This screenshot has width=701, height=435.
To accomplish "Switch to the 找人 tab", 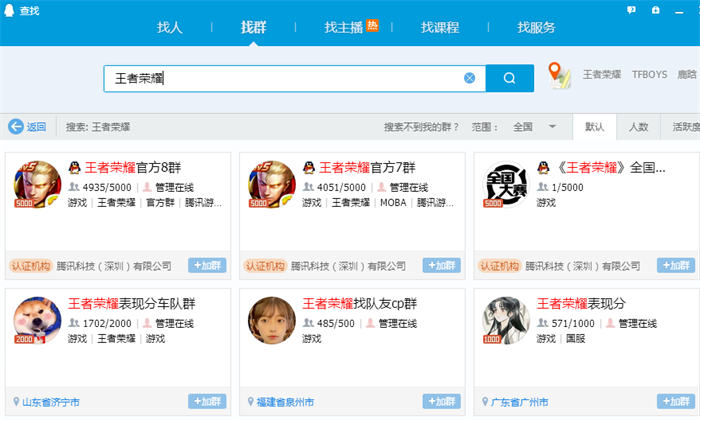I will click(x=170, y=27).
